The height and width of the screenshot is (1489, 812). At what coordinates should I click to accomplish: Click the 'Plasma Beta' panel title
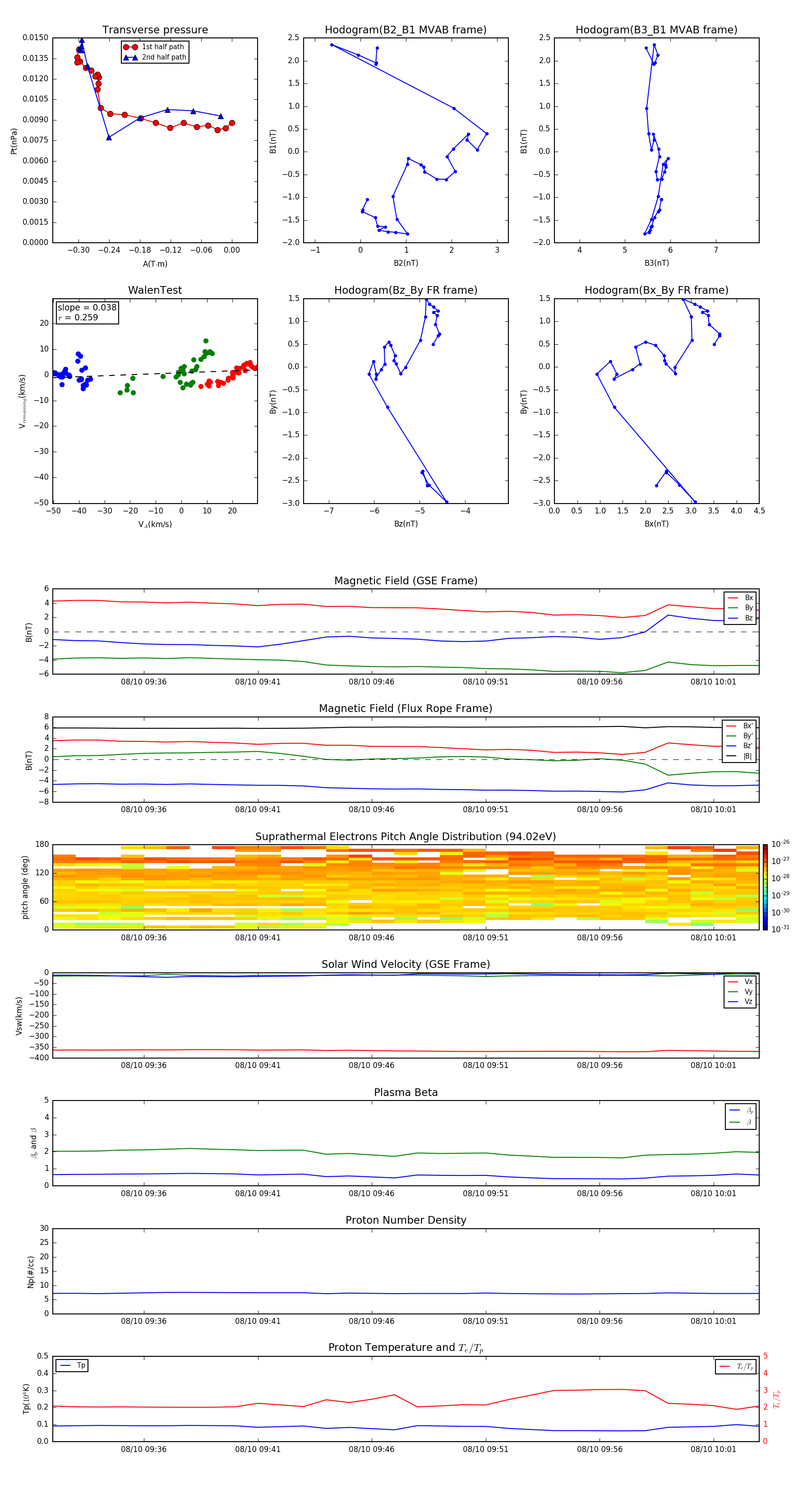[406, 1092]
